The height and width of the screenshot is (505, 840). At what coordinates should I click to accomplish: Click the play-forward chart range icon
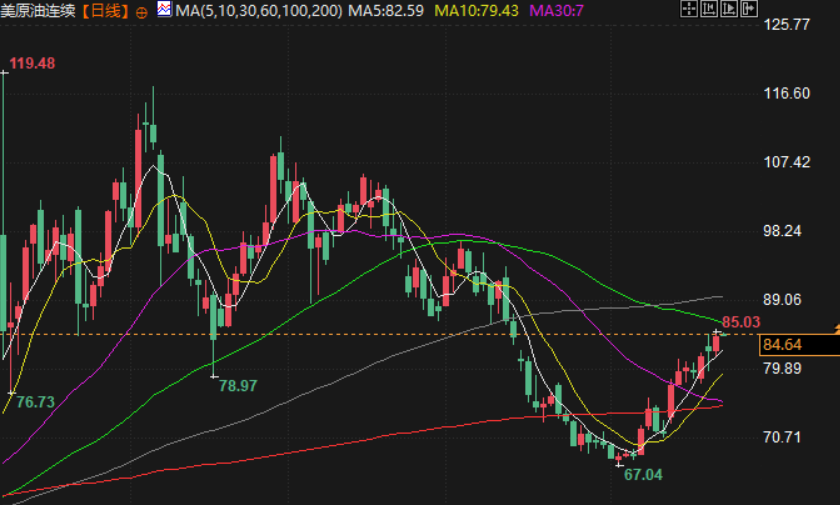[x=729, y=9]
